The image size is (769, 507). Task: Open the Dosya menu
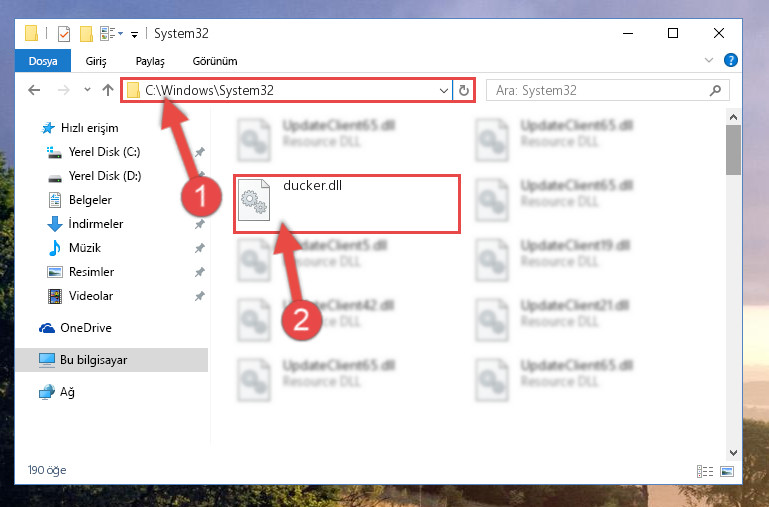(x=43, y=61)
